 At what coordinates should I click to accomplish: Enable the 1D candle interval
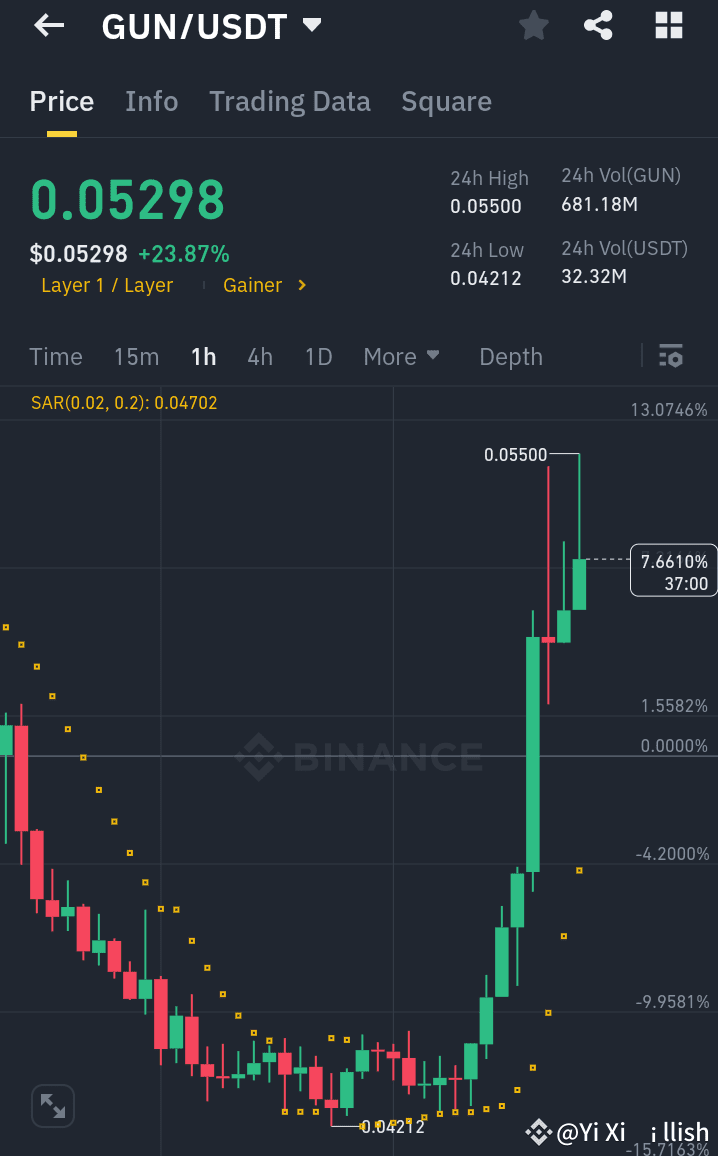318,356
